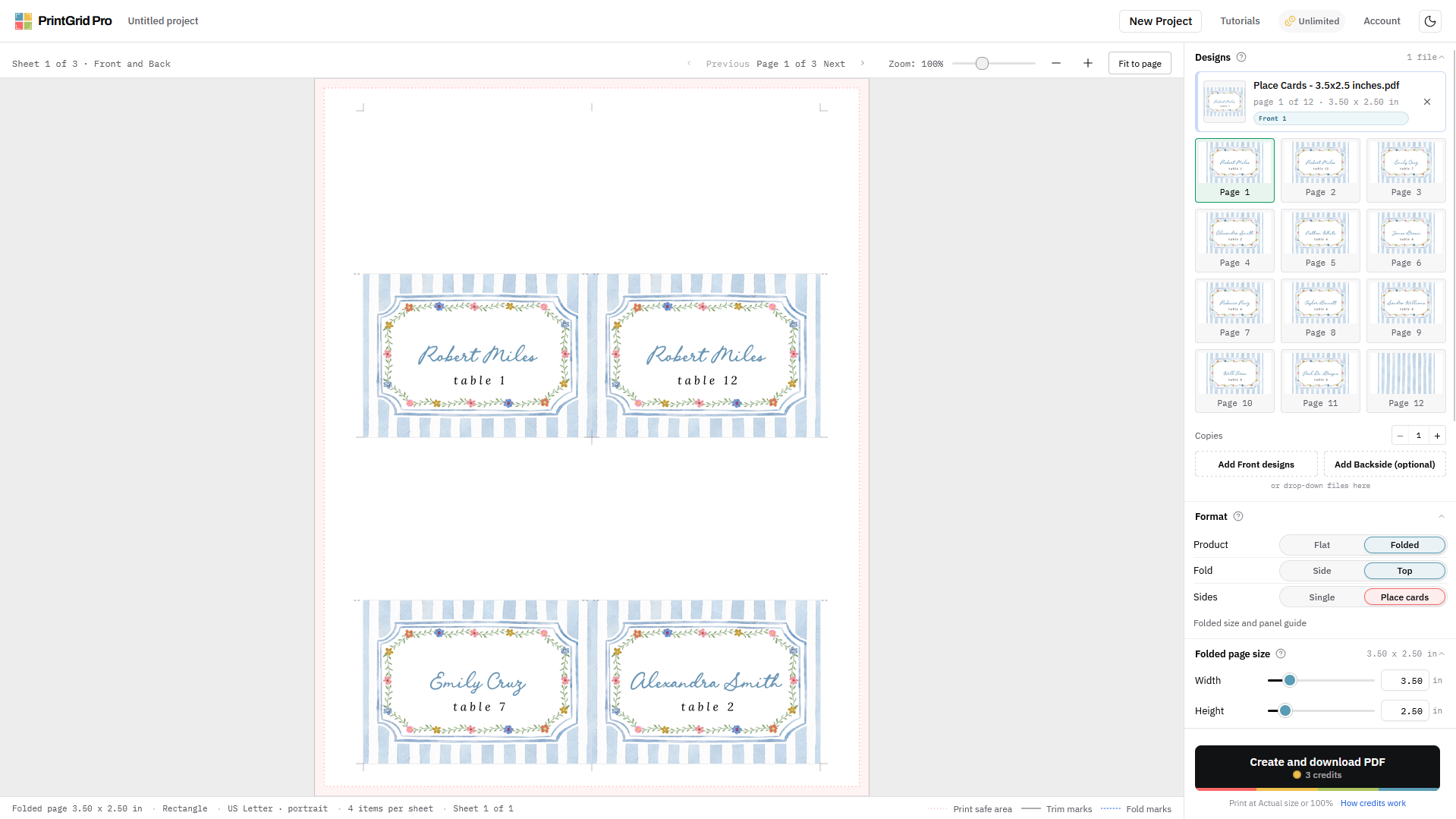Click Place Cards PDF file thumbnail
Image resolution: width=1456 pixels, height=819 pixels.
tap(1224, 102)
